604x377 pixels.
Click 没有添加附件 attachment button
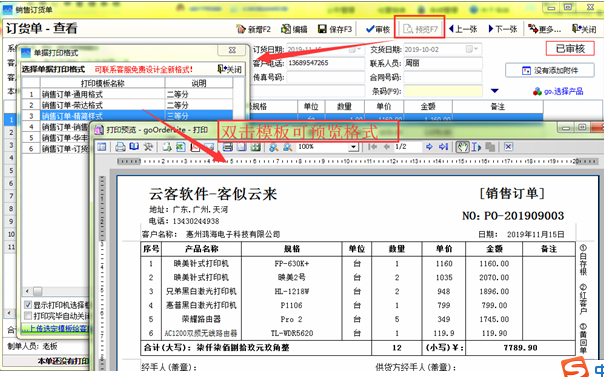tap(550, 70)
